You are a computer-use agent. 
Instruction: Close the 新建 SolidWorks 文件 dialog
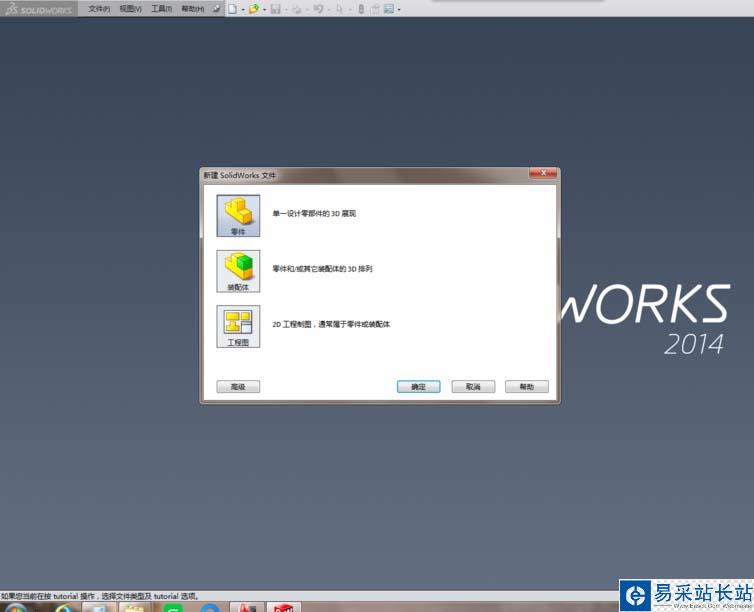(x=543, y=173)
